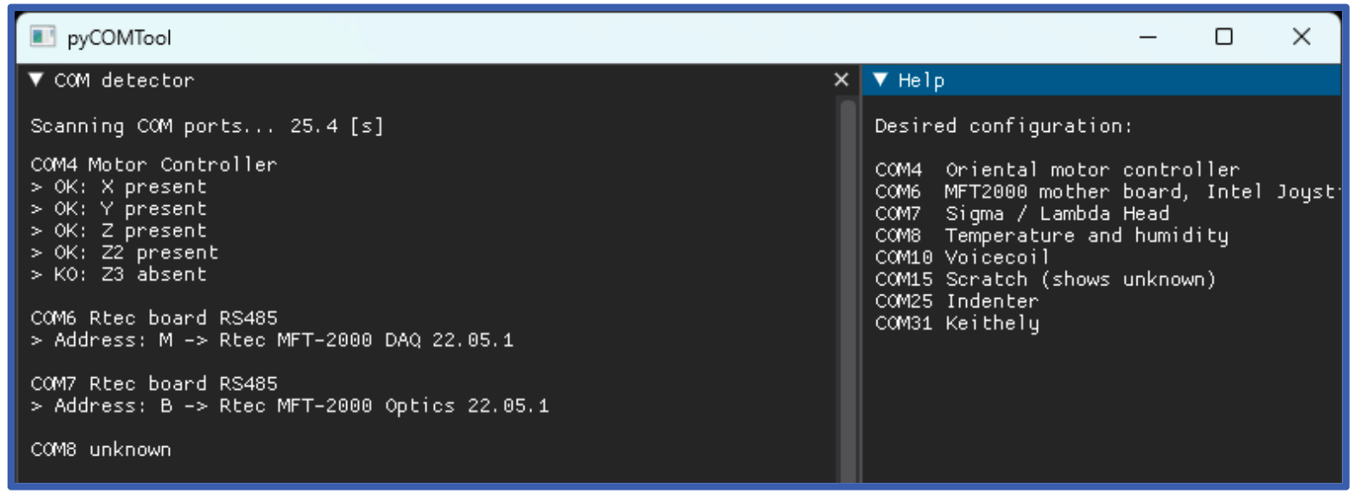Click COM10 Voicecoil in Help list
Screen dimensions: 1366x499
click(963, 257)
